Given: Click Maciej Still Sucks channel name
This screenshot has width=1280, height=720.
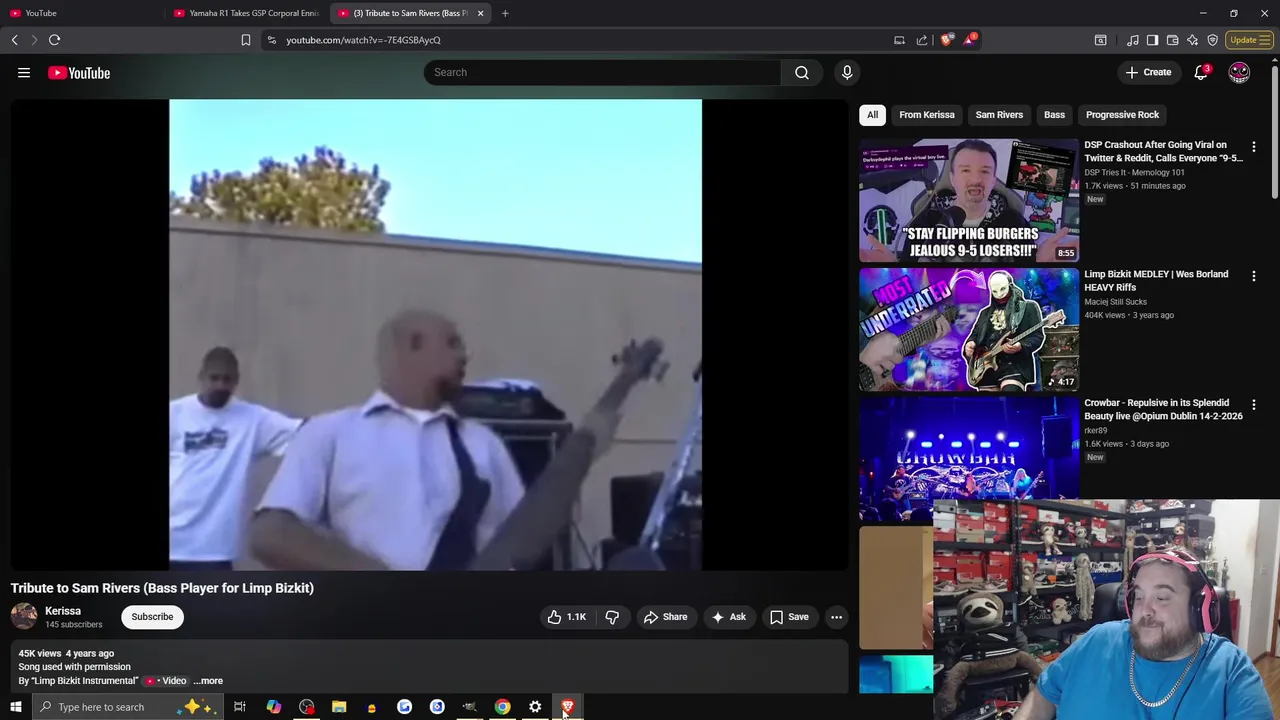Looking at the screenshot, I should pos(1115,302).
